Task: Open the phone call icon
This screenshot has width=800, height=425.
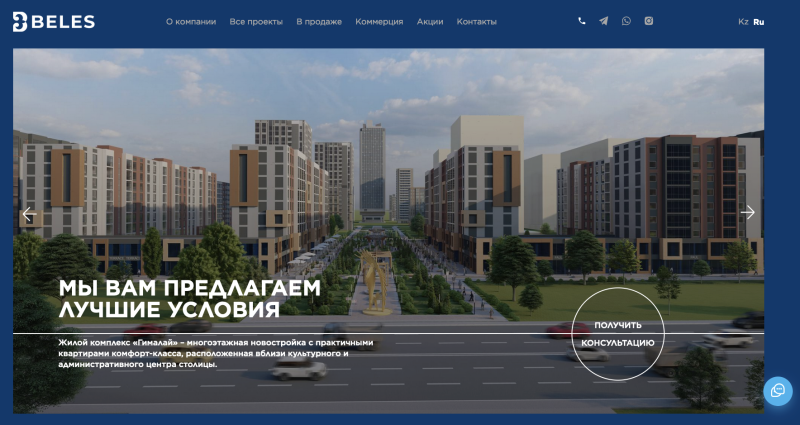Action: pyautogui.click(x=582, y=21)
